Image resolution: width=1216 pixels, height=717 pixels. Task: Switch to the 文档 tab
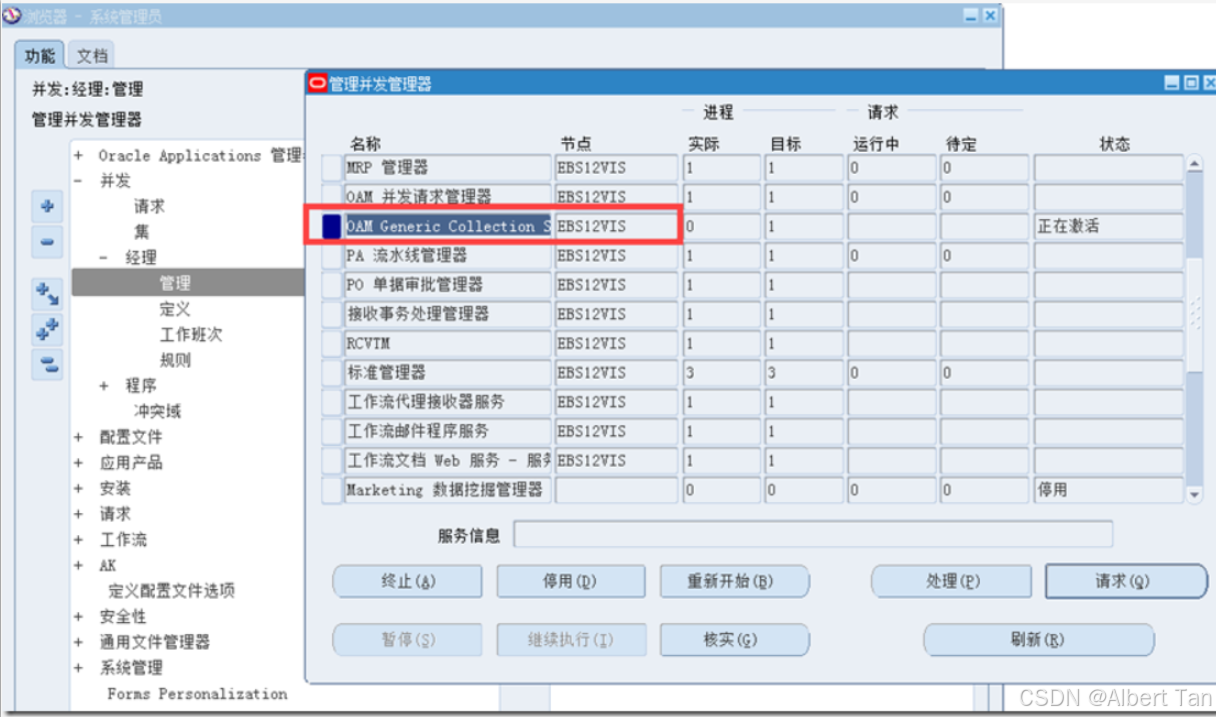pos(92,55)
